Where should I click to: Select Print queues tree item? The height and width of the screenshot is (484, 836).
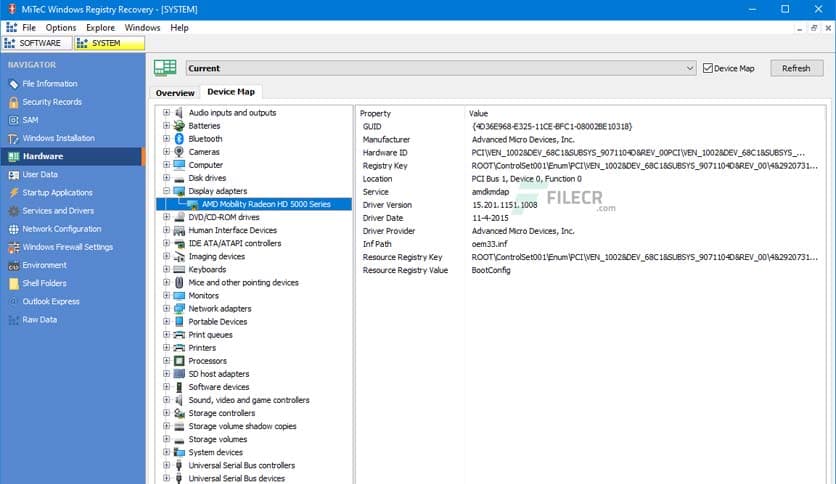210,335
